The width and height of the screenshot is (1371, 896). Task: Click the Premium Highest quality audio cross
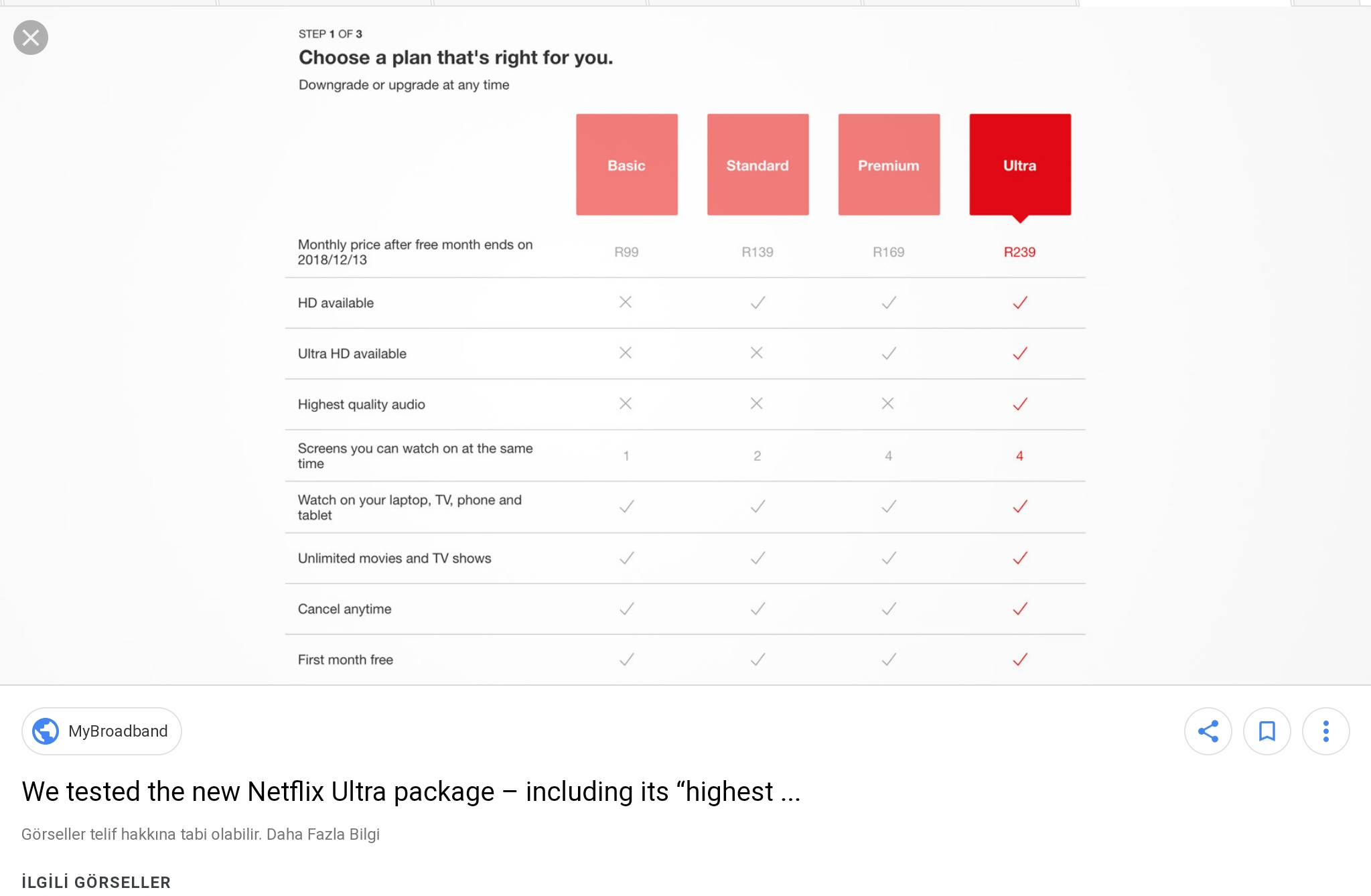click(888, 404)
